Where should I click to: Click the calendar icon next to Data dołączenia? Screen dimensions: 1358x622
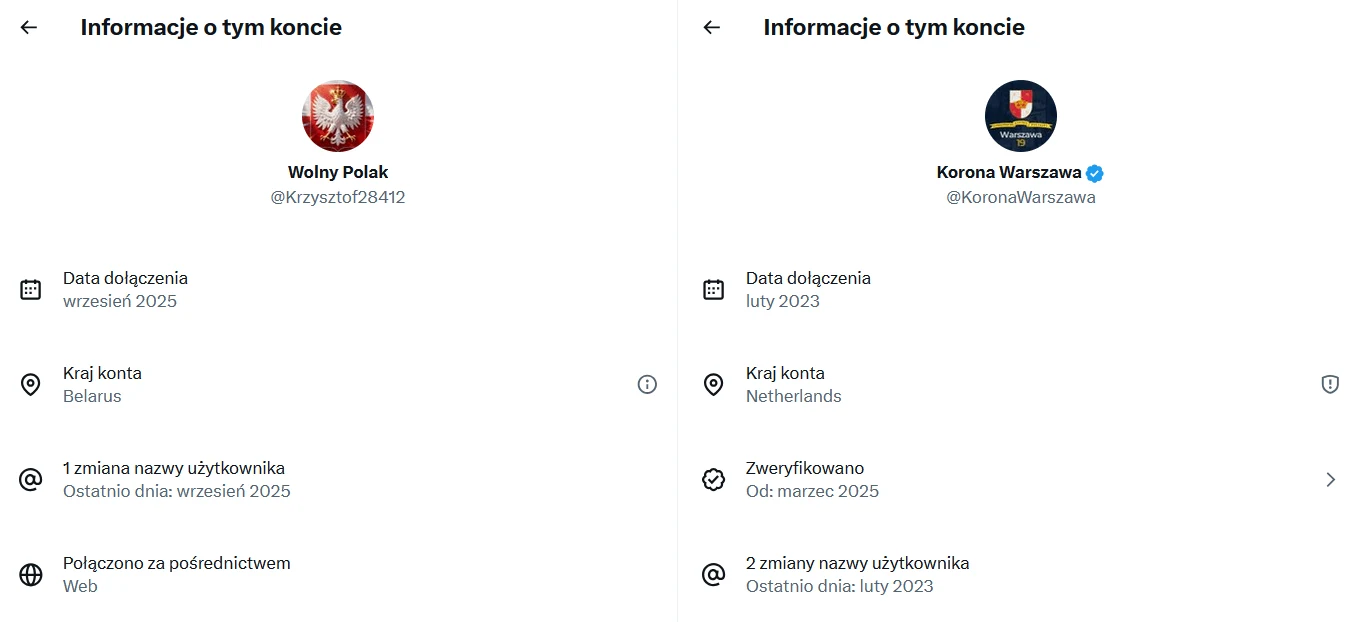point(31,289)
